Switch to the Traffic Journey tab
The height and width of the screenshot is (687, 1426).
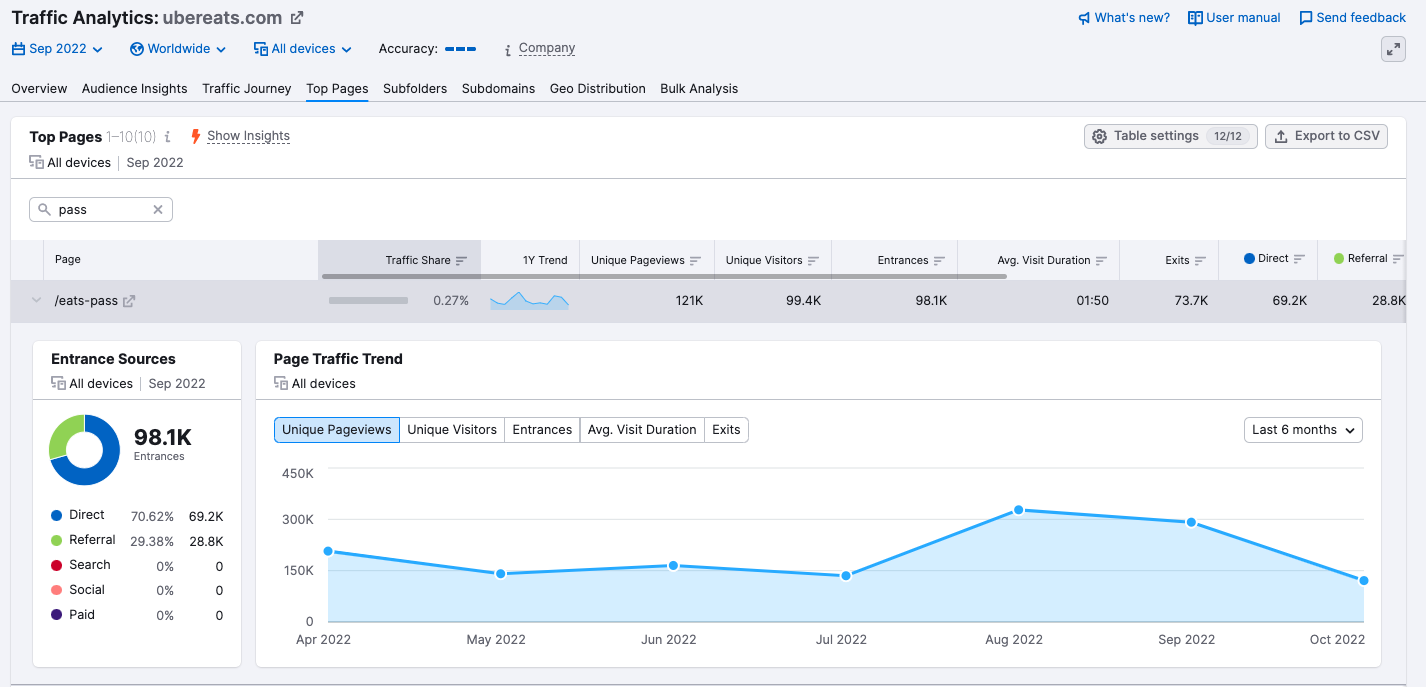point(247,89)
